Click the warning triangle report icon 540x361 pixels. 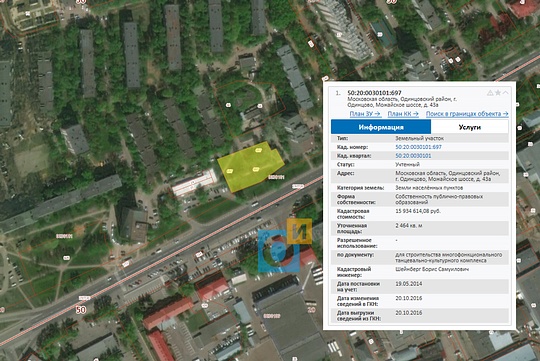(490, 93)
